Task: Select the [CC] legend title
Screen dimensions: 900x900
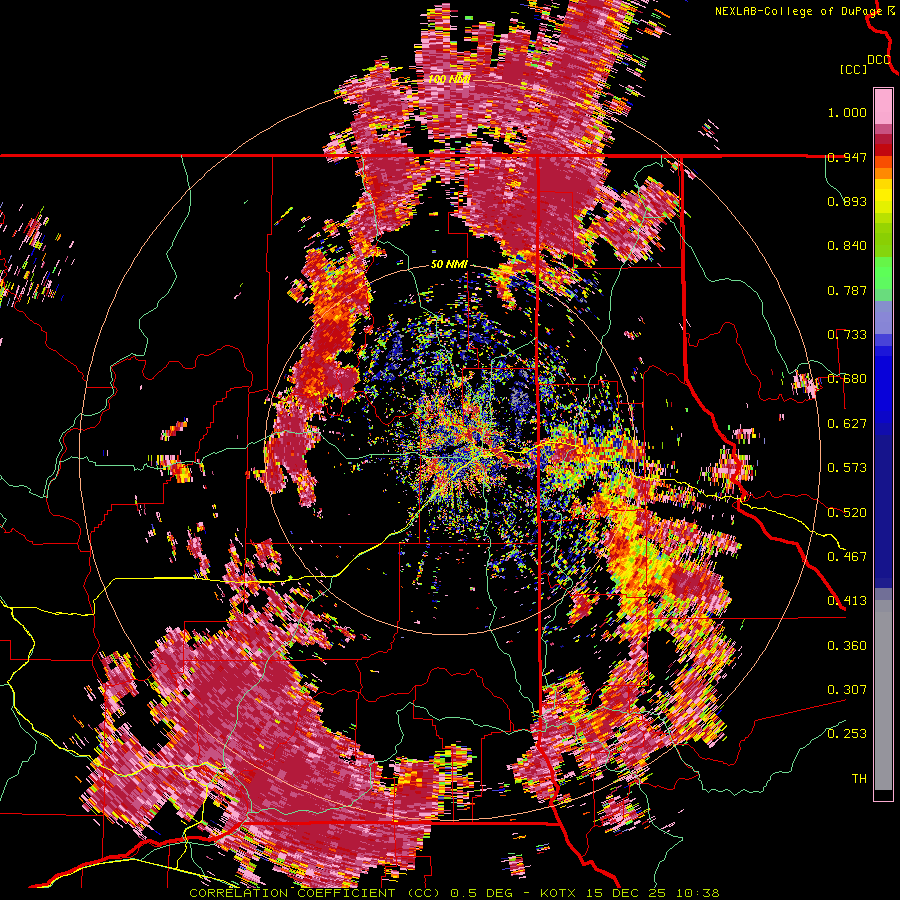Action: 854,69
